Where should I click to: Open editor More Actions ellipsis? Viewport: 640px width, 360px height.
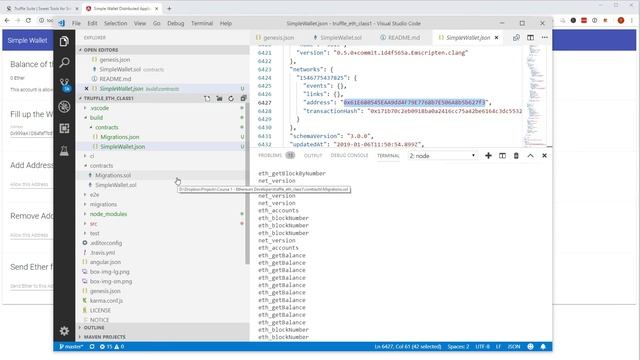click(x=545, y=38)
